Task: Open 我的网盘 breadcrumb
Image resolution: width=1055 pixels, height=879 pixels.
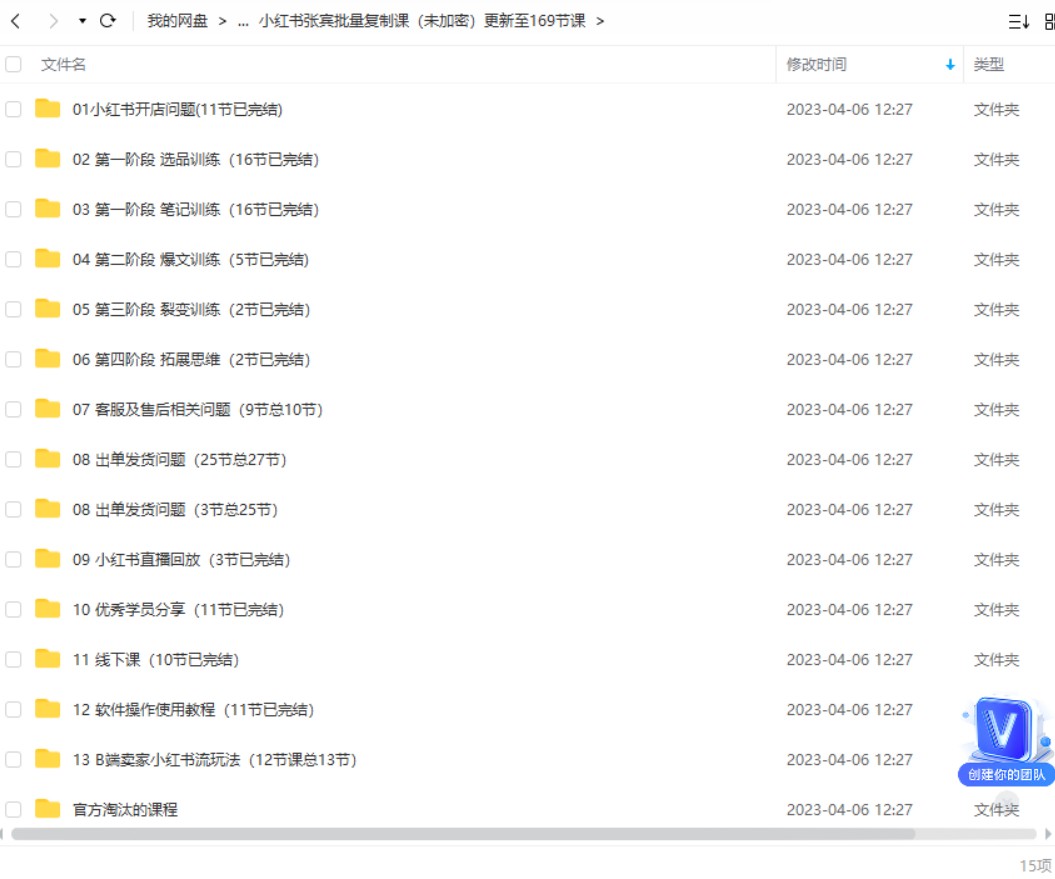Action: [178, 21]
